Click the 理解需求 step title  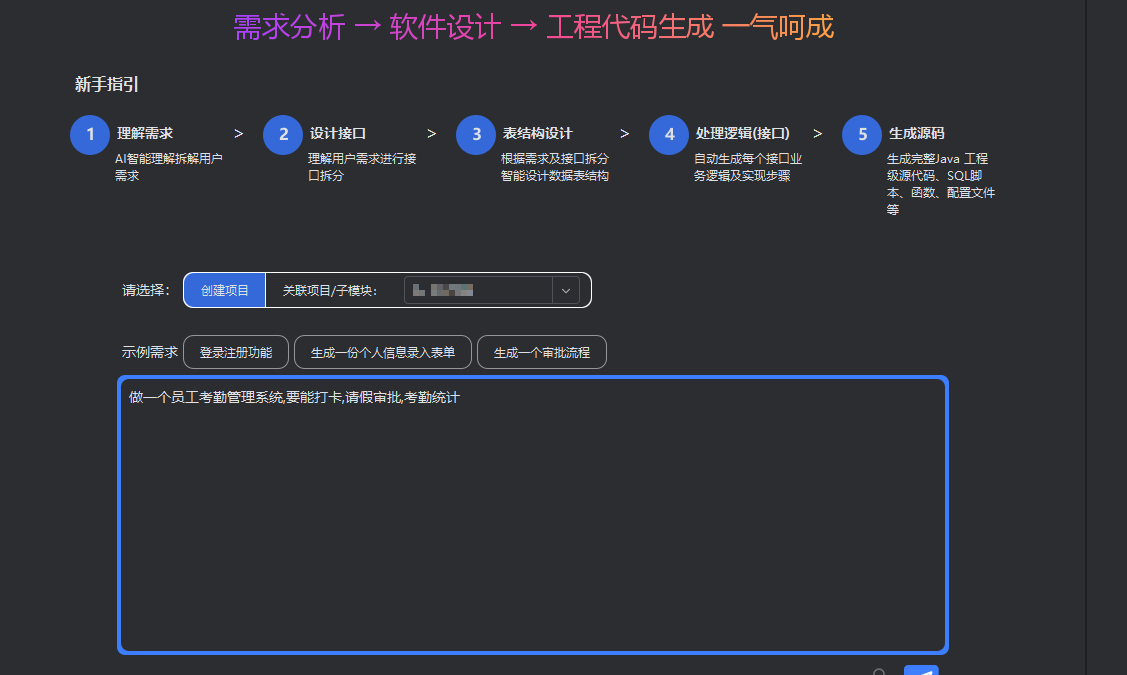tap(145, 133)
